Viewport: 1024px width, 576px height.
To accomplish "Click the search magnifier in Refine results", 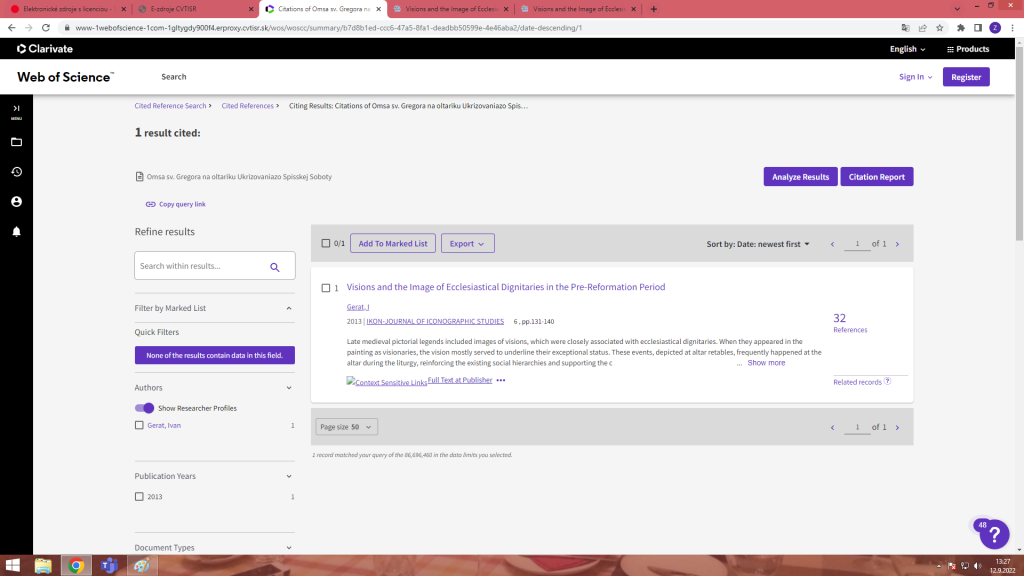I will (275, 266).
